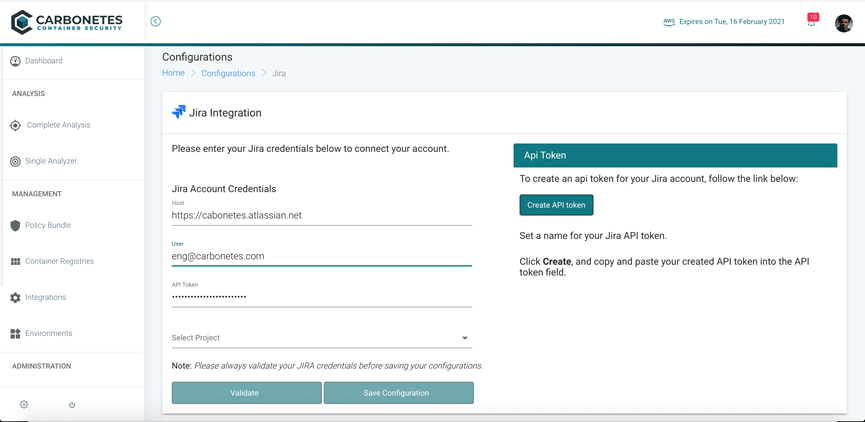Click the Policy Bundle shield icon
The image size is (865, 422).
[15, 226]
